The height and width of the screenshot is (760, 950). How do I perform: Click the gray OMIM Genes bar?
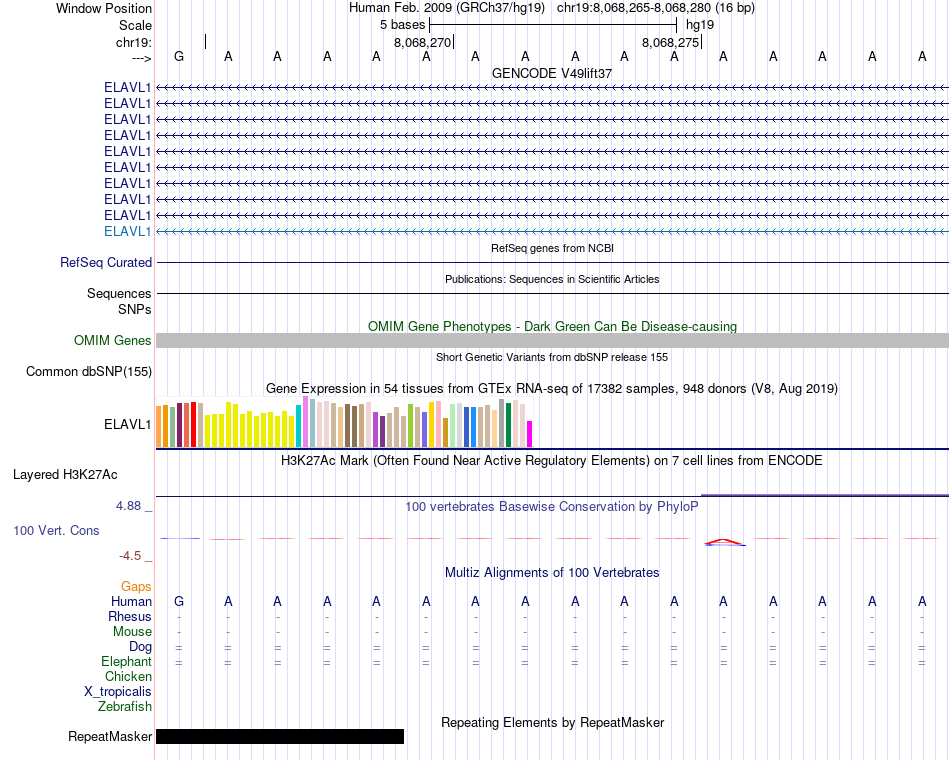[x=553, y=340]
